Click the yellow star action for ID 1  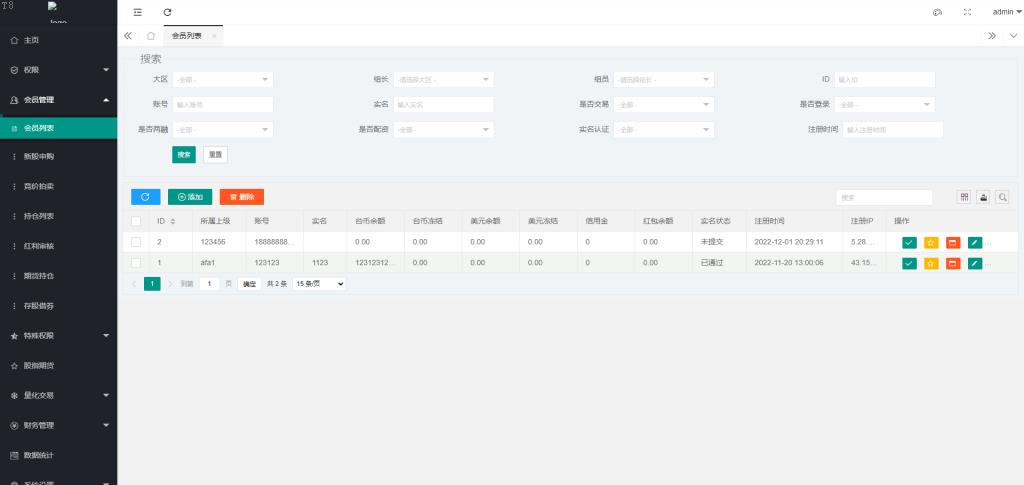pos(930,263)
